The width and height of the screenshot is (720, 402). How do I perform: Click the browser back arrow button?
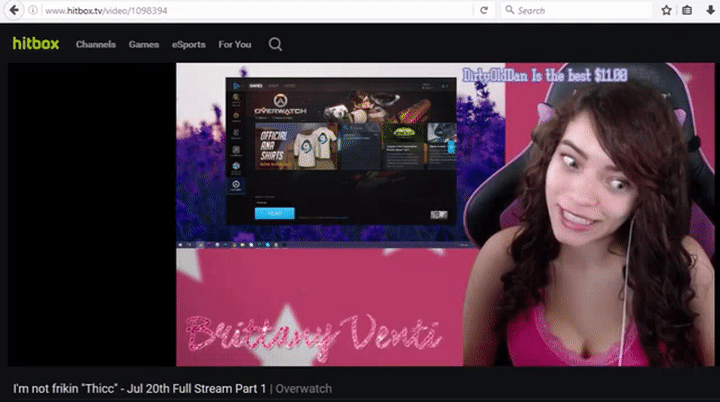(x=13, y=10)
